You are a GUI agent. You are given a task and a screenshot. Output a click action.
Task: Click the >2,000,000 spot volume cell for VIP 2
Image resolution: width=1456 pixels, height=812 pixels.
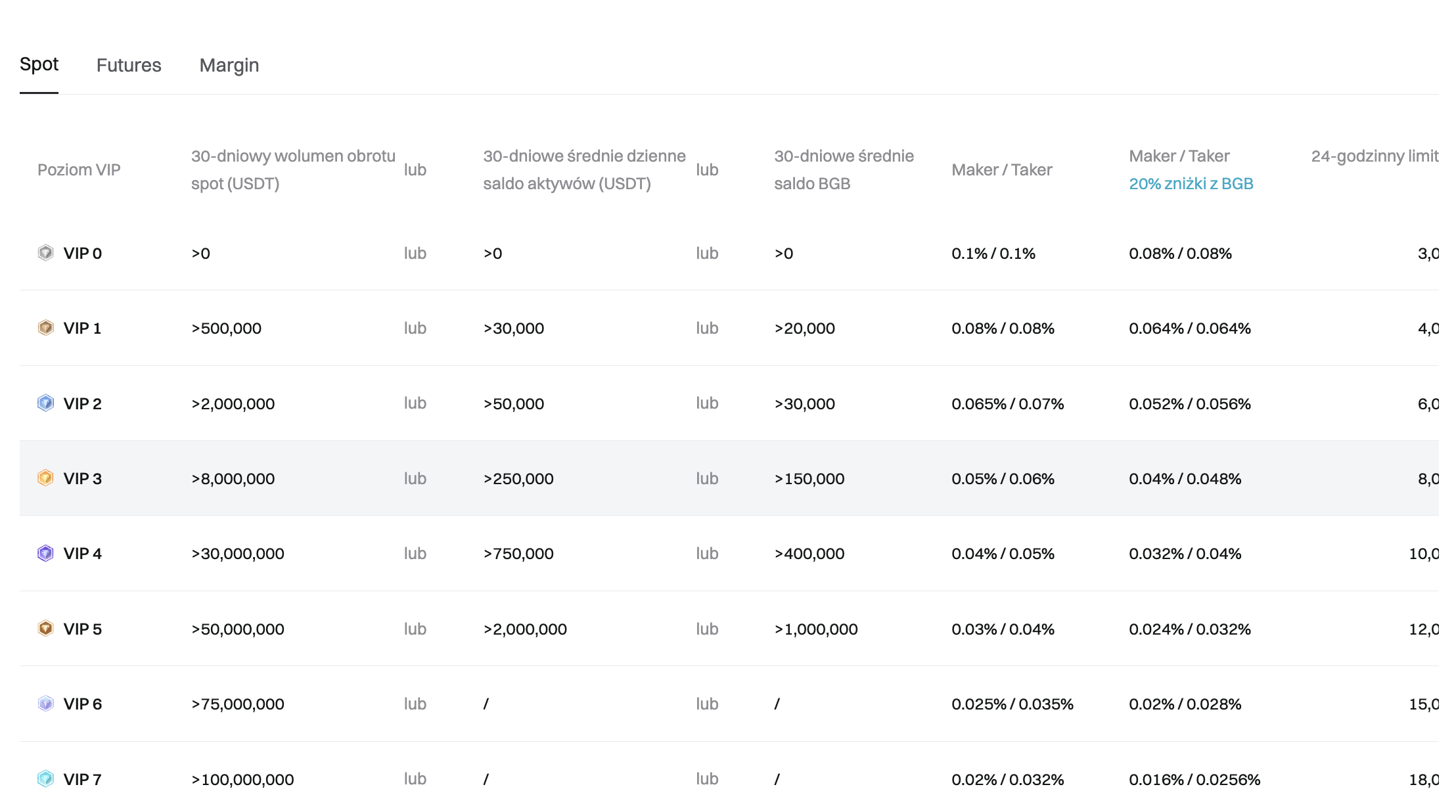(x=233, y=404)
